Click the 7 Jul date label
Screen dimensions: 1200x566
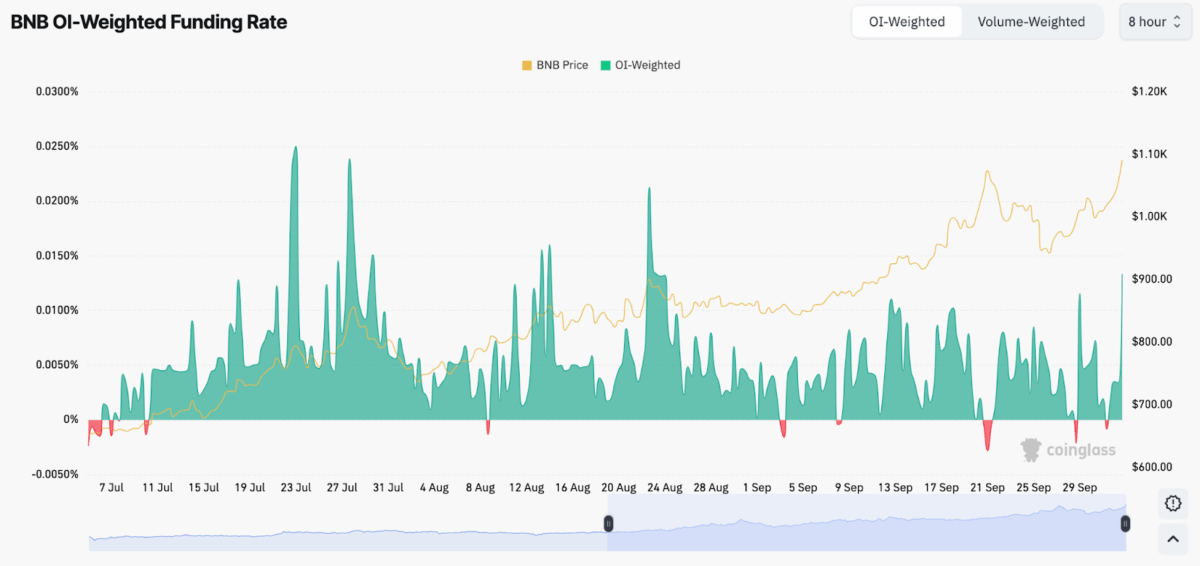tap(110, 488)
